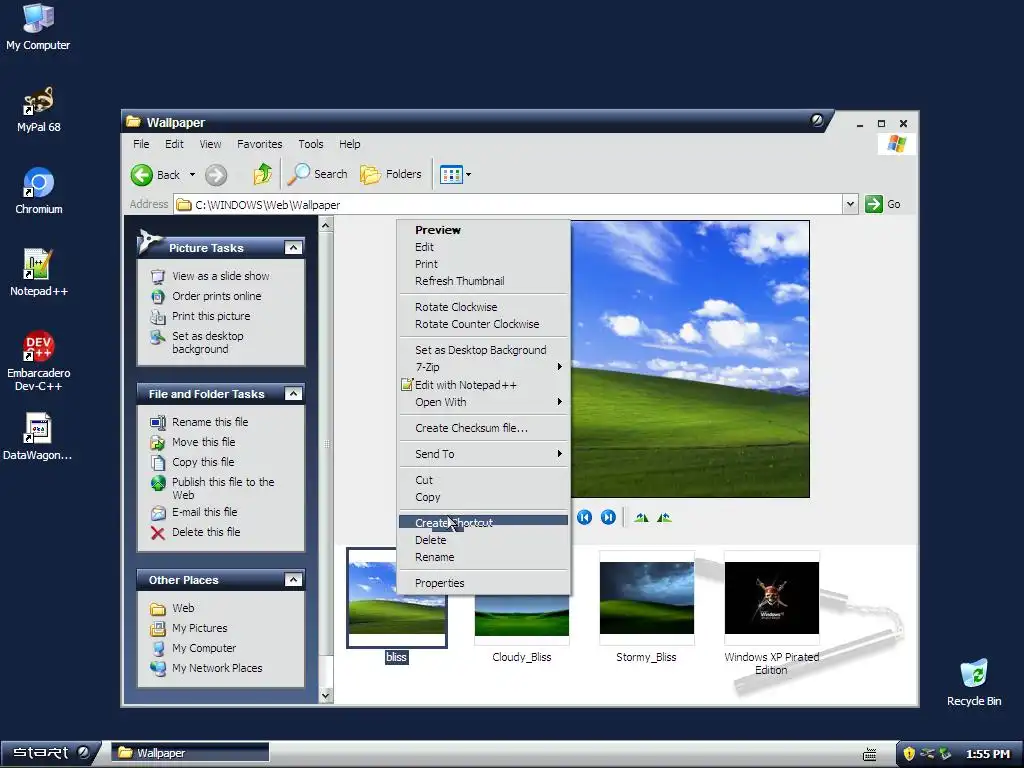Choose Refresh Thumbnail menu item

(484, 281)
